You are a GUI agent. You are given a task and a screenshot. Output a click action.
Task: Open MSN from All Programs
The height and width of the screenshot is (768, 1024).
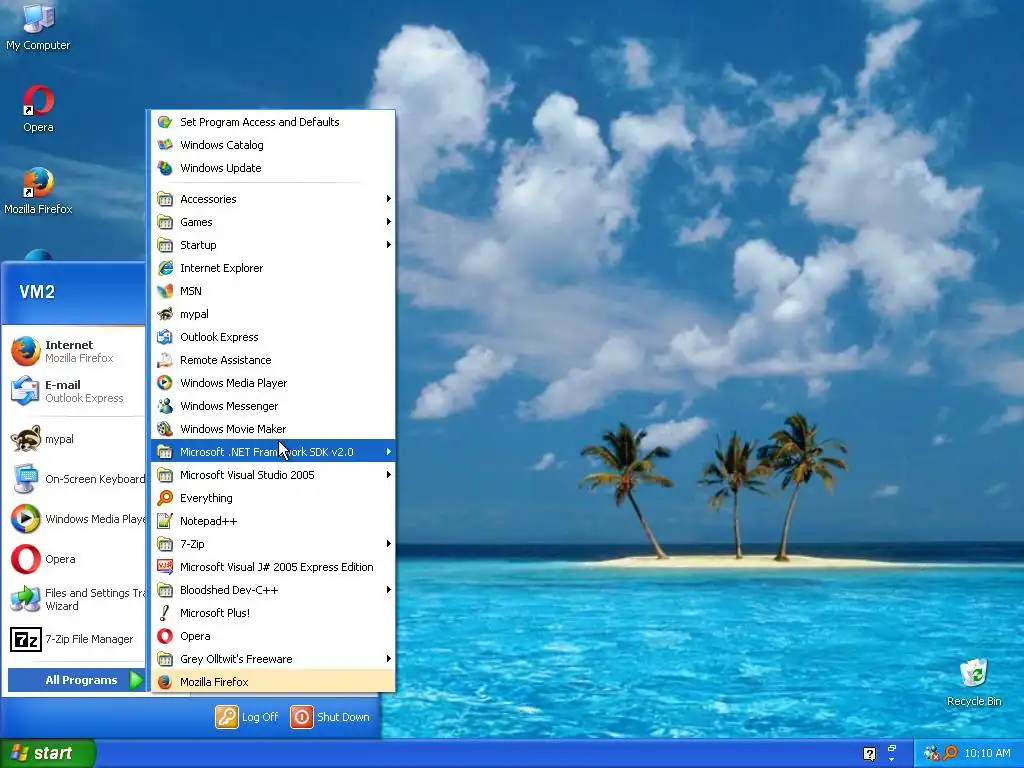tap(273, 291)
